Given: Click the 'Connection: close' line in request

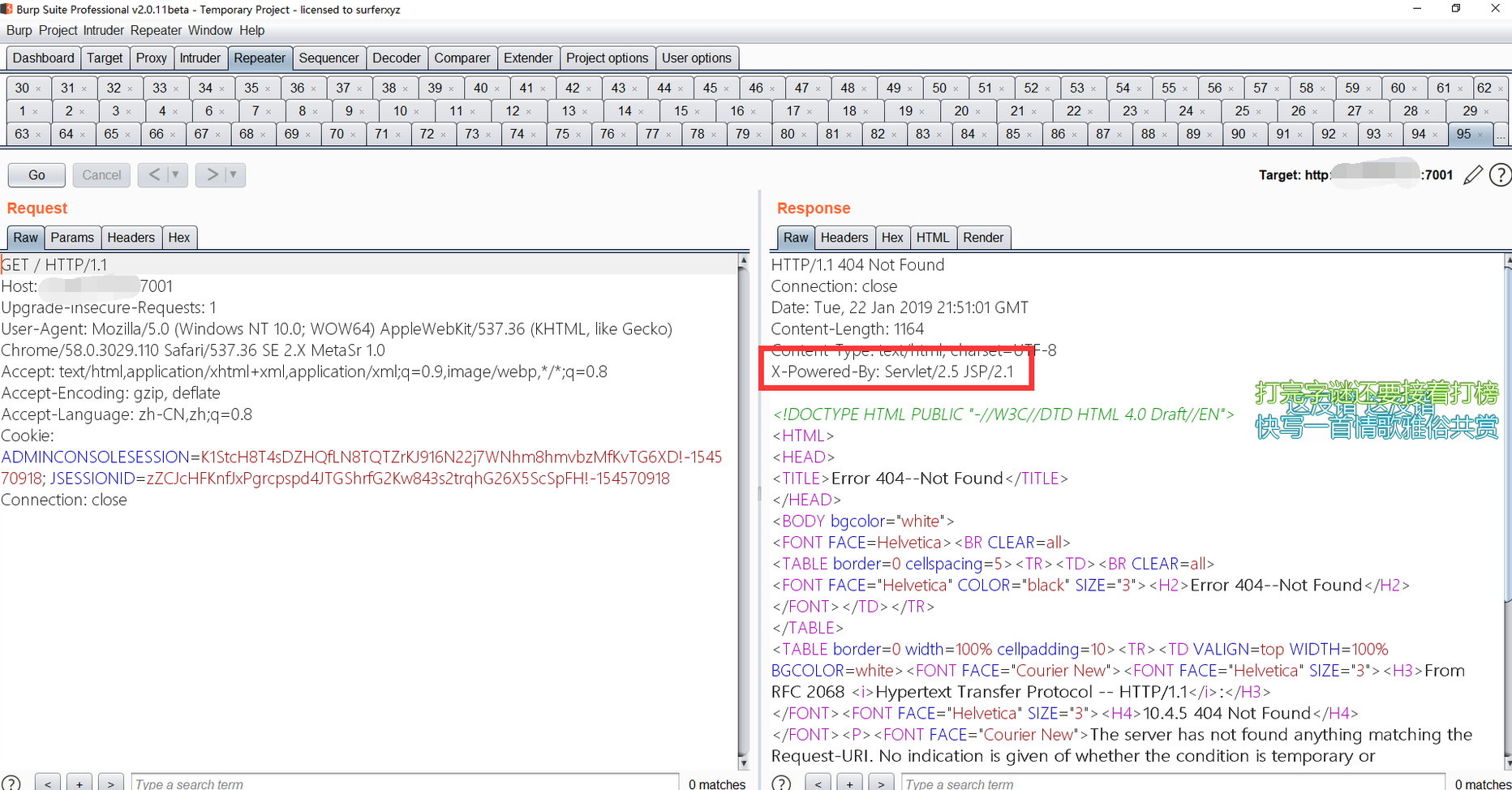Looking at the screenshot, I should coord(64,500).
